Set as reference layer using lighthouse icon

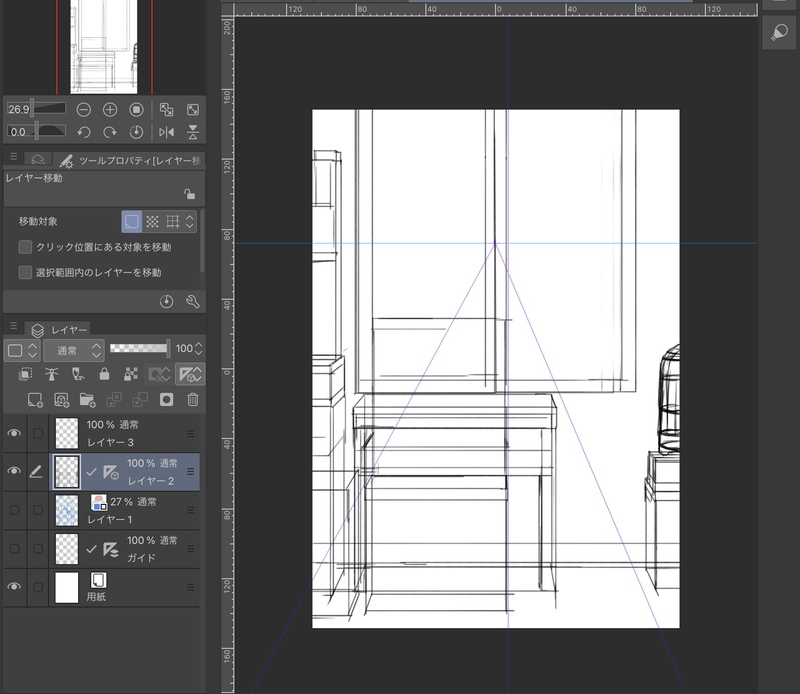pyautogui.click(x=52, y=374)
